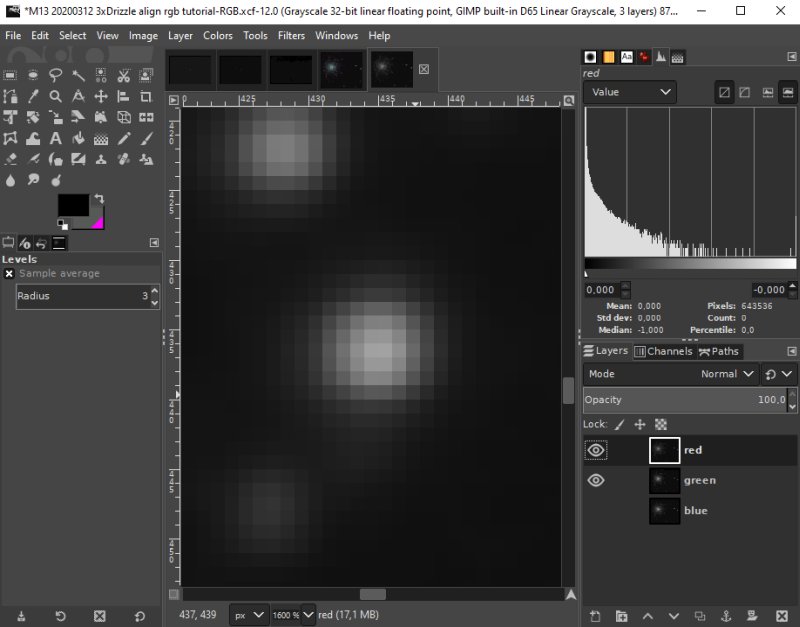The height and width of the screenshot is (627, 800).
Task: Open the Windows menu
Action: click(x=336, y=36)
